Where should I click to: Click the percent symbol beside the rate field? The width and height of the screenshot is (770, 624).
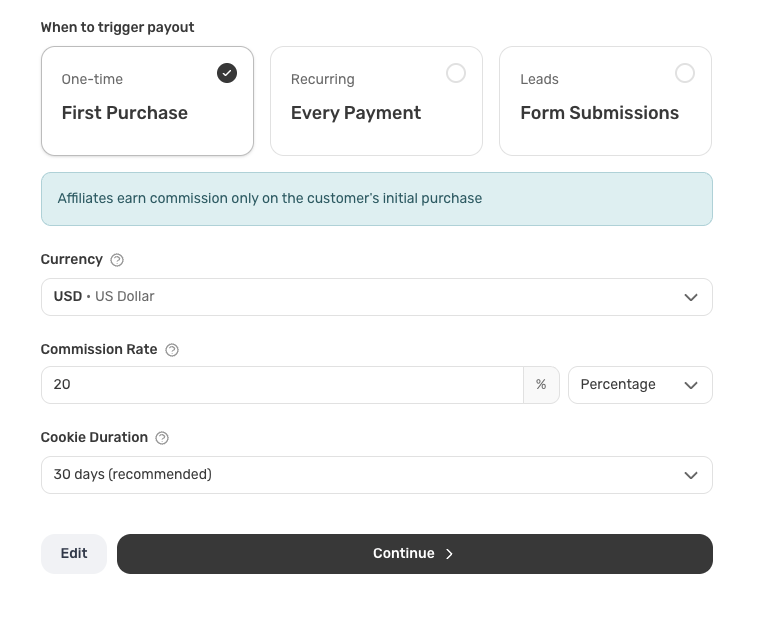tap(541, 385)
